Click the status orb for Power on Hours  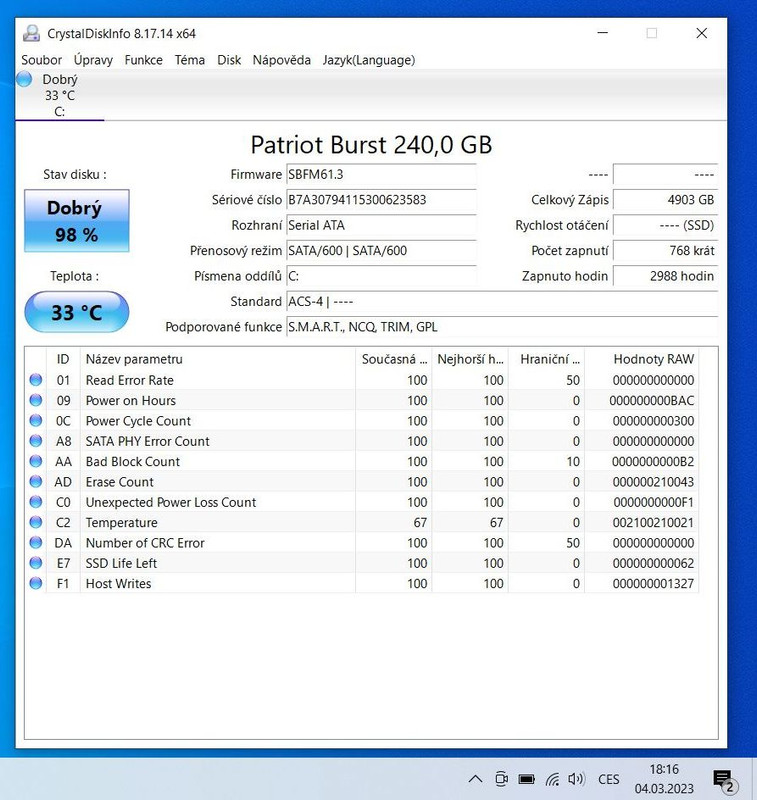[36, 400]
